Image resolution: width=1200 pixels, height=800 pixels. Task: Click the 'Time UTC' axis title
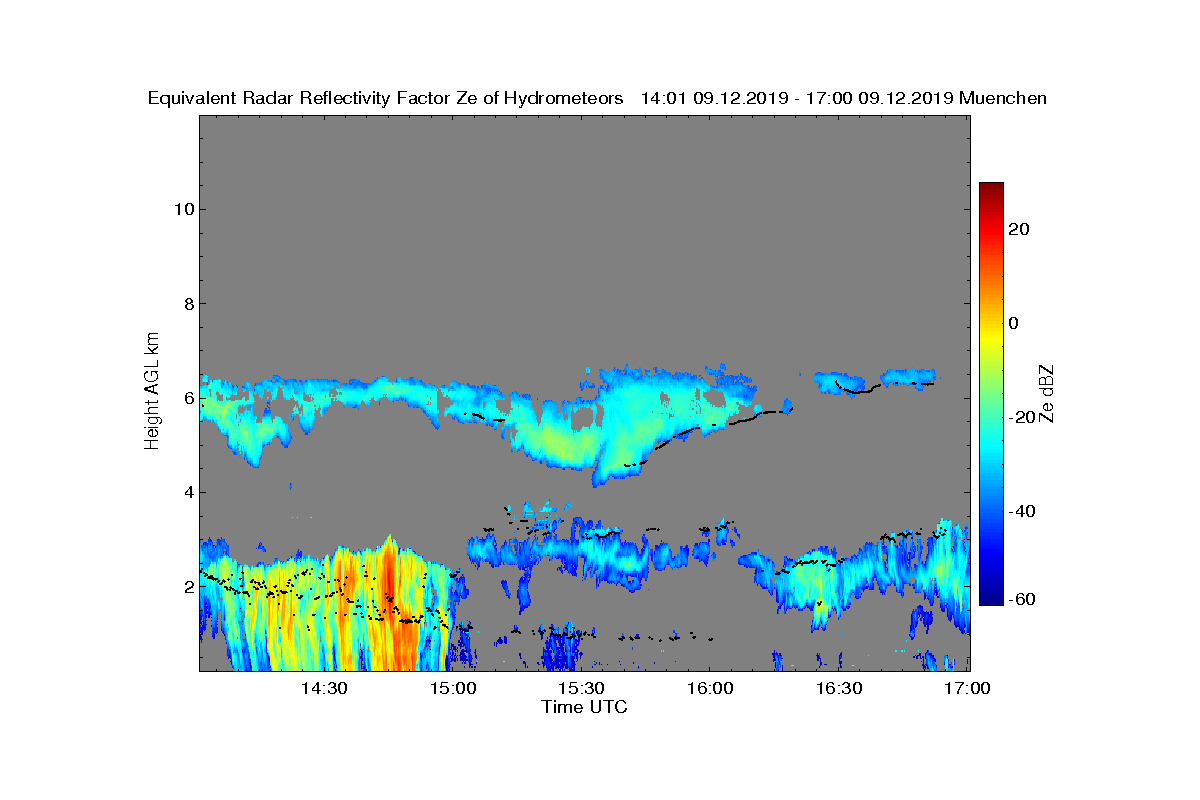pyautogui.click(x=585, y=707)
